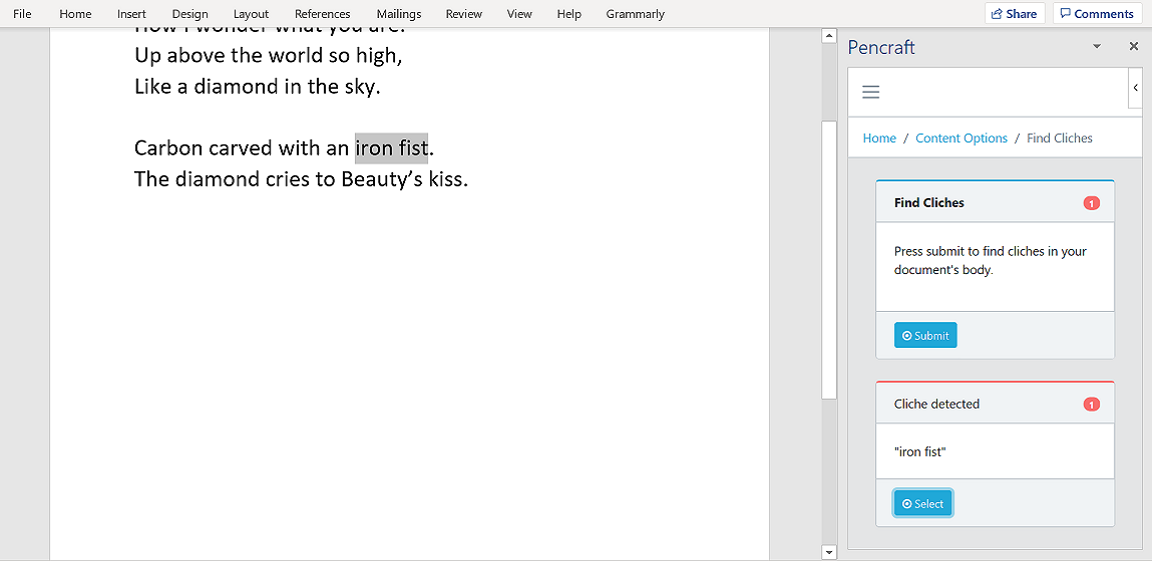
Task: Collapse the Pencraft pane with the side chevron
Action: point(1135,87)
